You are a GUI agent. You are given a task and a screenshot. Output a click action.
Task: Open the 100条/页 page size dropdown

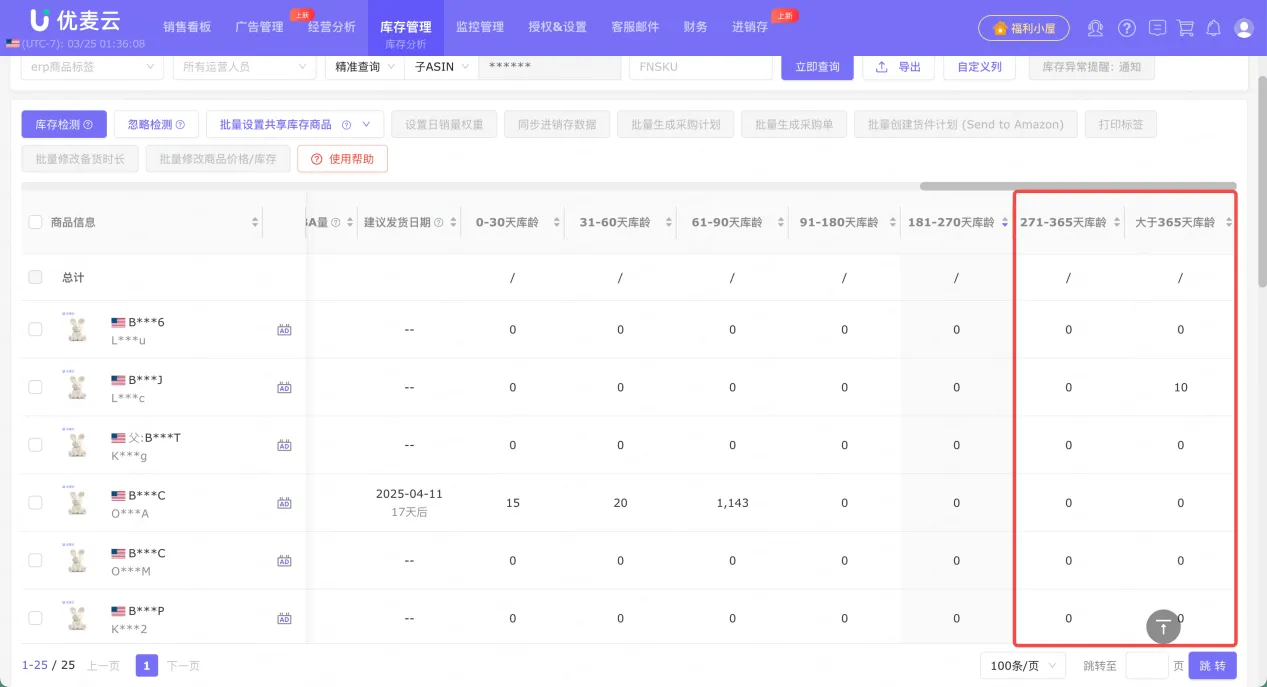click(x=1023, y=665)
